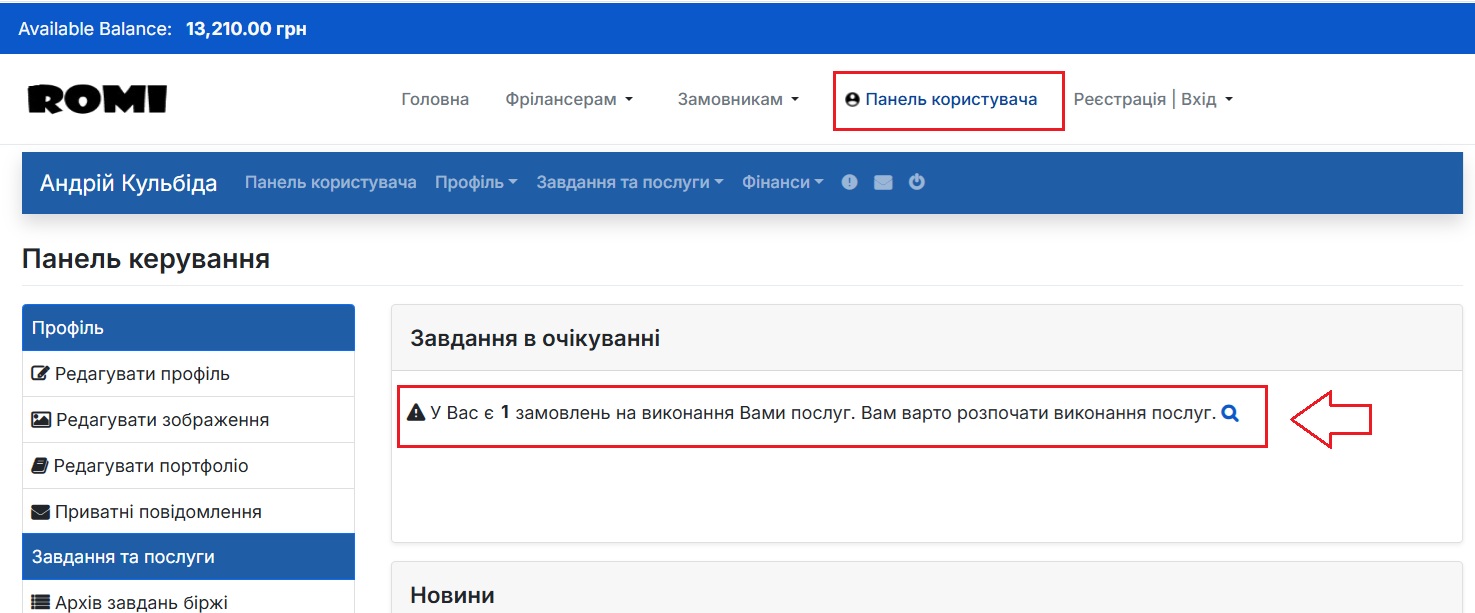
Task: Expand the Фрілансерам dropdown
Action: [x=564, y=98]
